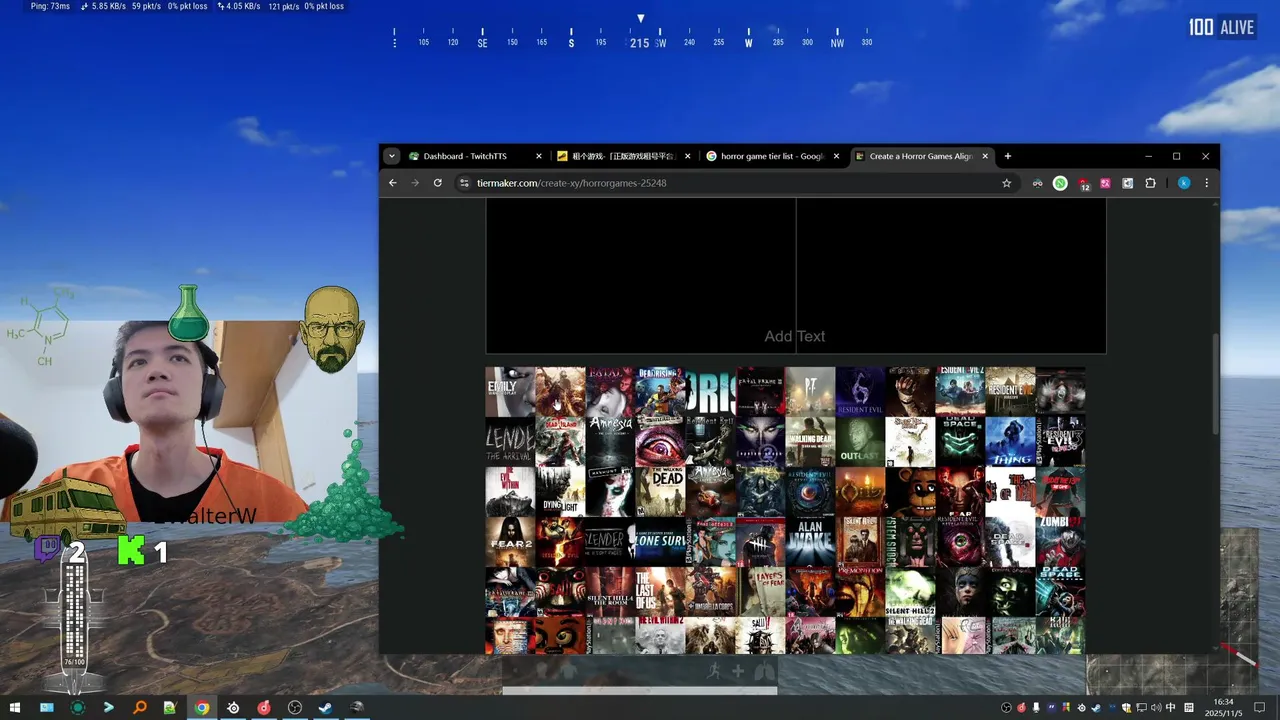Select the ZombiU thumbnail
The image size is (1280, 720).
1060,542
